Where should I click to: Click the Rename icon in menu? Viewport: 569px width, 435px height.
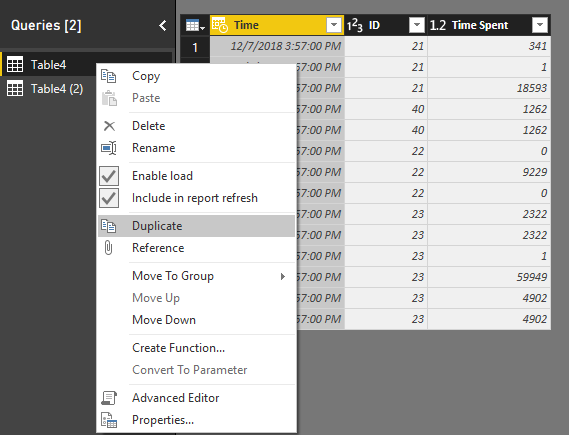[x=109, y=148]
